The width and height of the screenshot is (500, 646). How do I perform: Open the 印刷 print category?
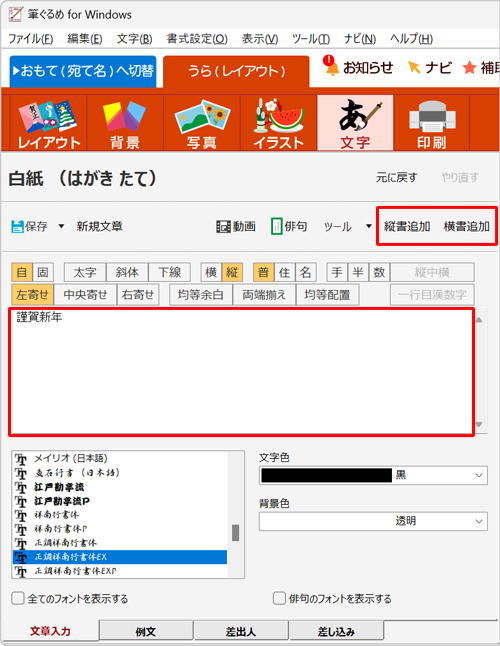pos(432,123)
